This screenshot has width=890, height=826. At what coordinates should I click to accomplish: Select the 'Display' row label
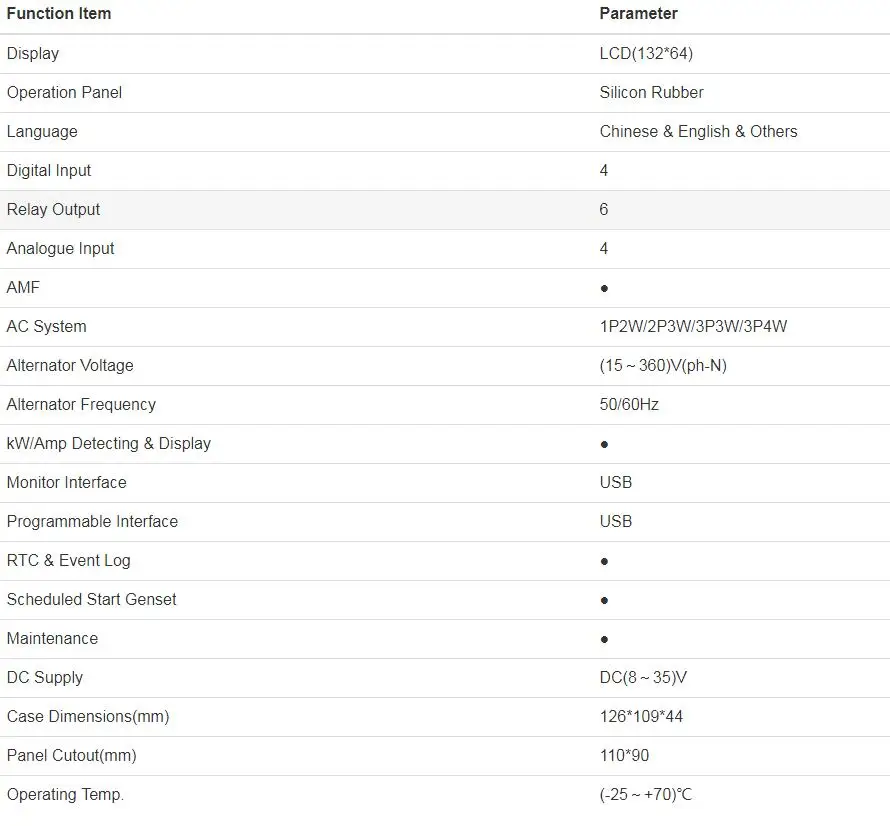33,53
